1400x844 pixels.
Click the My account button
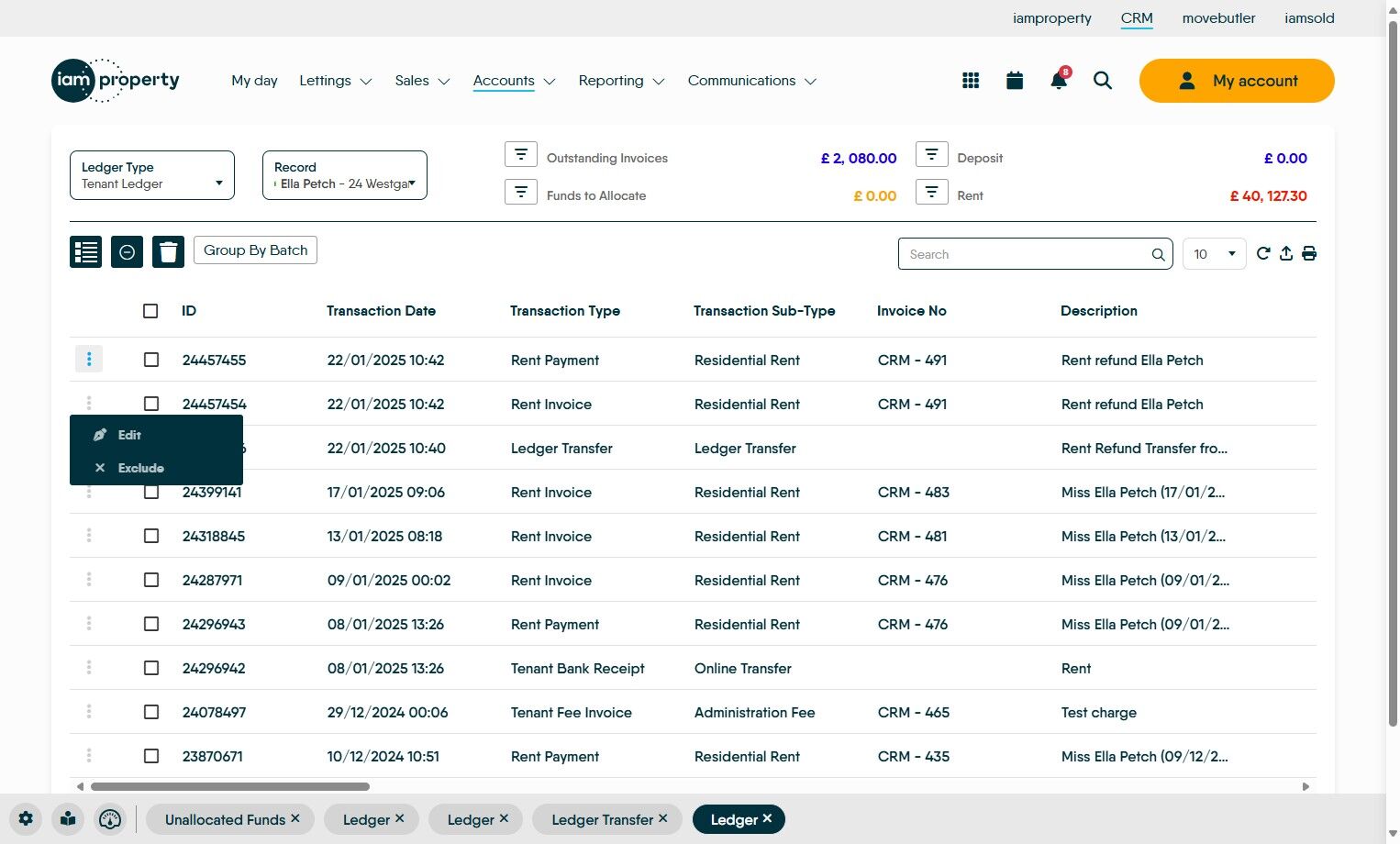point(1237,81)
